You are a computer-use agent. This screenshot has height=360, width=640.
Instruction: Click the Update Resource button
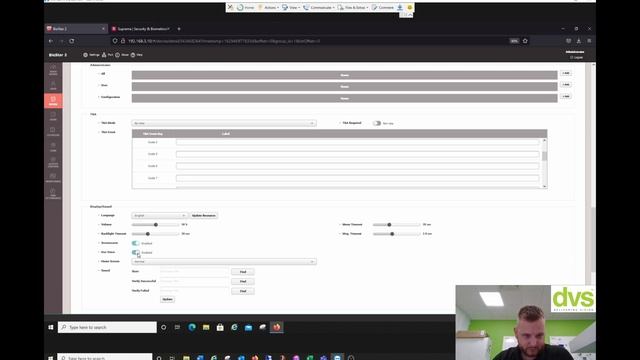pyautogui.click(x=204, y=216)
